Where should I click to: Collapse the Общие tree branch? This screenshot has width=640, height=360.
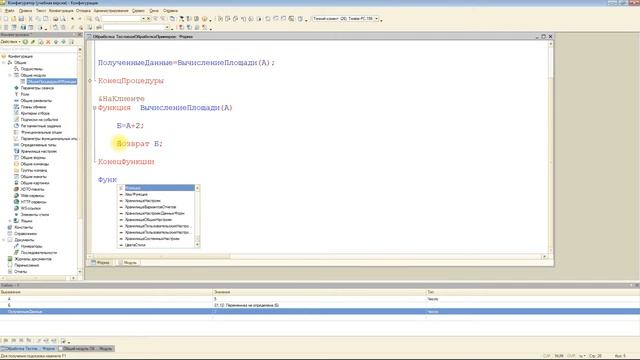[4, 63]
